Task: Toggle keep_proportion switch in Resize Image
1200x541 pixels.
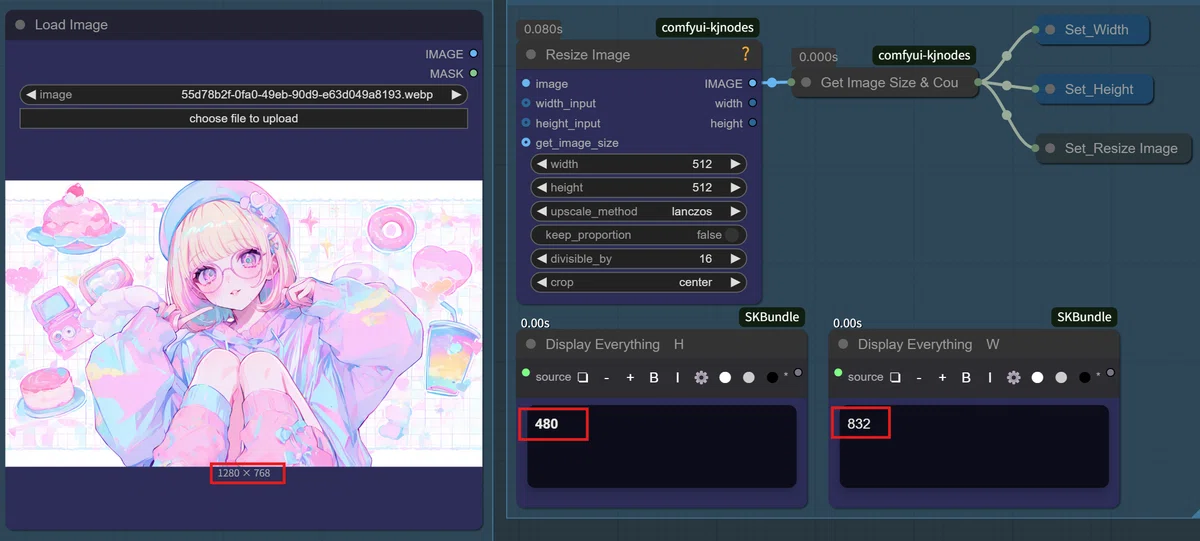Action: (x=734, y=235)
